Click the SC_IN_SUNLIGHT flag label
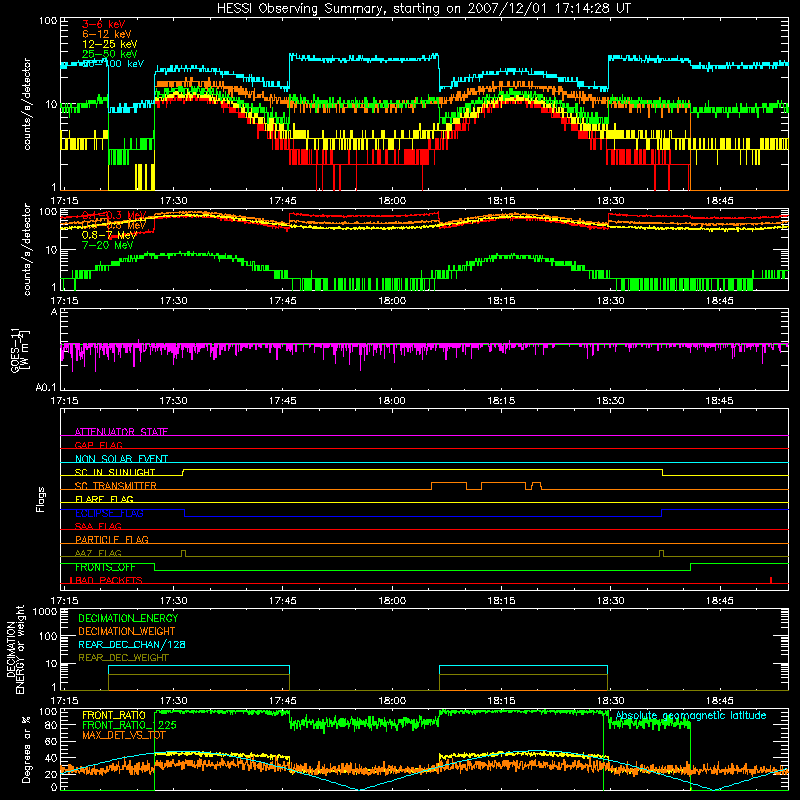 pyautogui.click(x=115, y=472)
